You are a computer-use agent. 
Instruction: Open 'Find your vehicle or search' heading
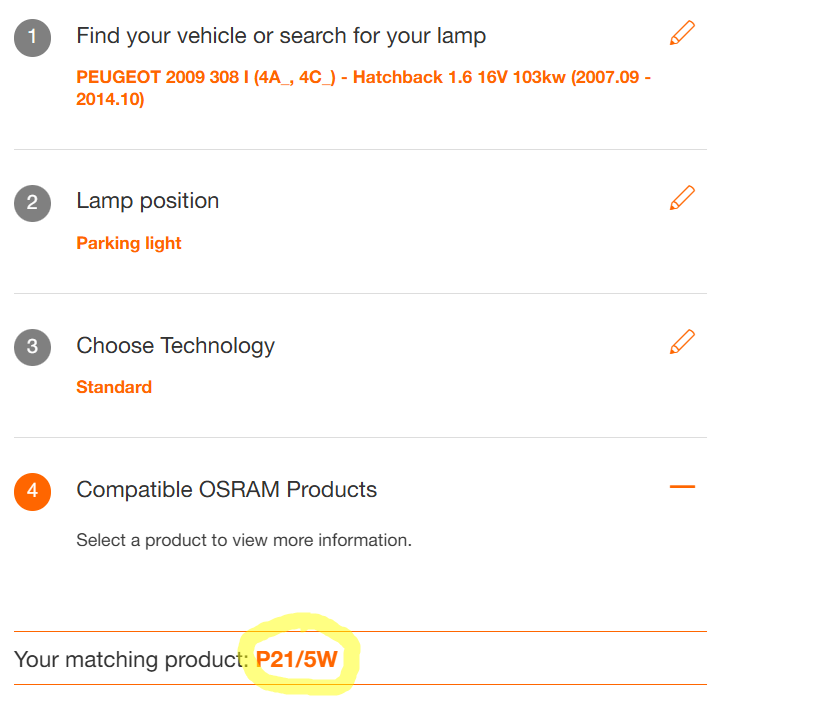pos(281,37)
